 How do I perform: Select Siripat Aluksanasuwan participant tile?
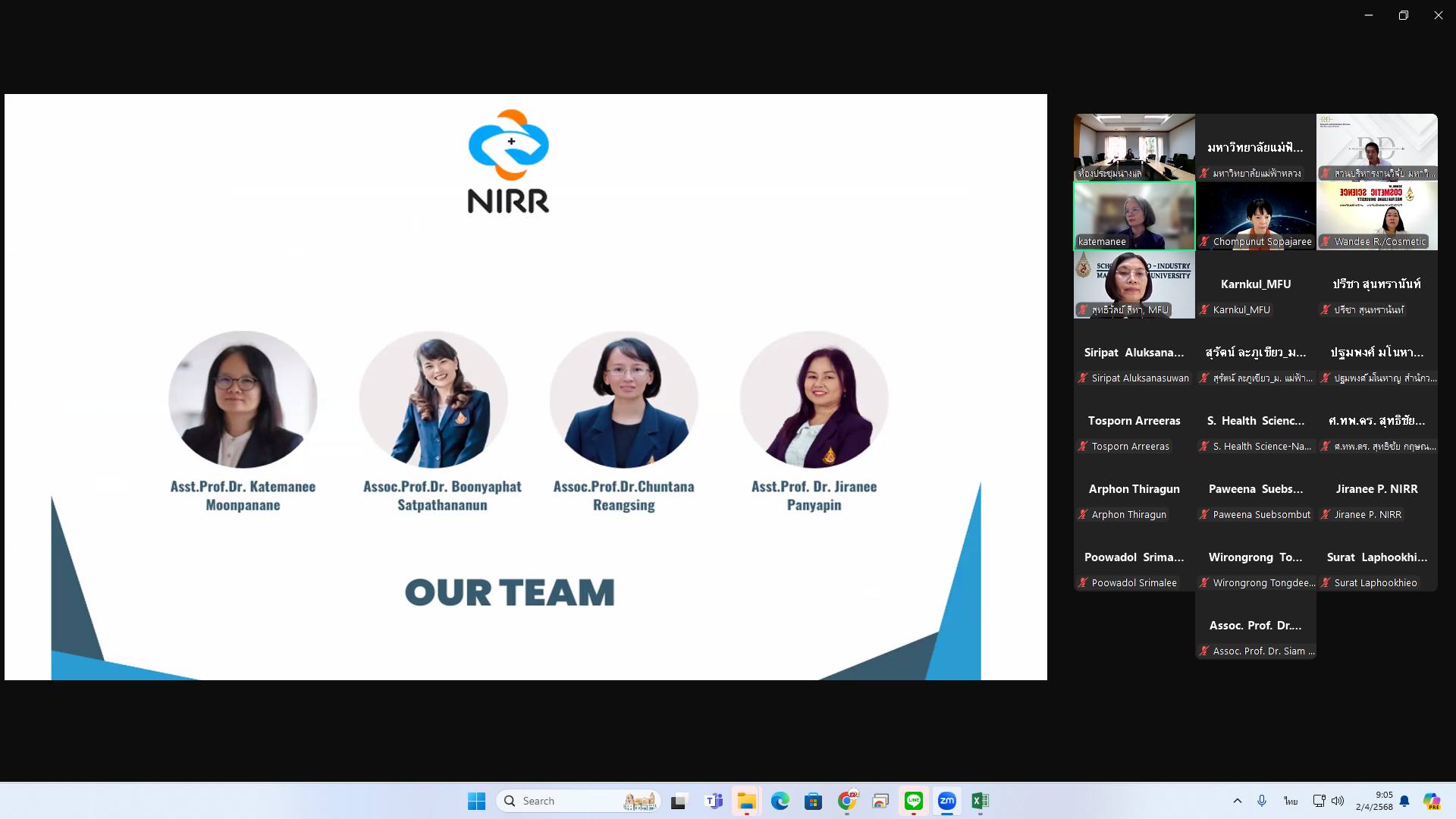point(1134,353)
